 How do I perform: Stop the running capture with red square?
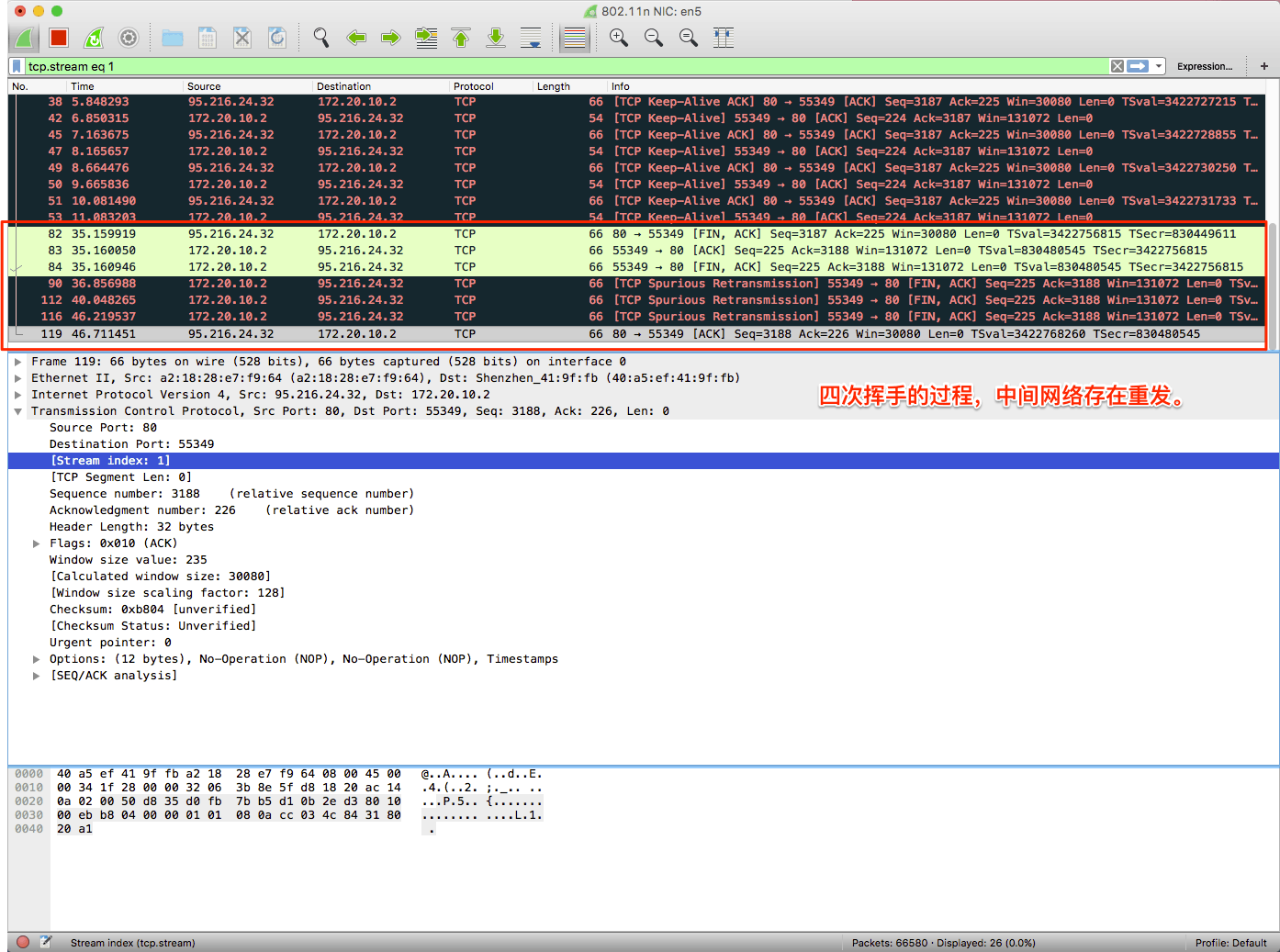click(x=59, y=38)
